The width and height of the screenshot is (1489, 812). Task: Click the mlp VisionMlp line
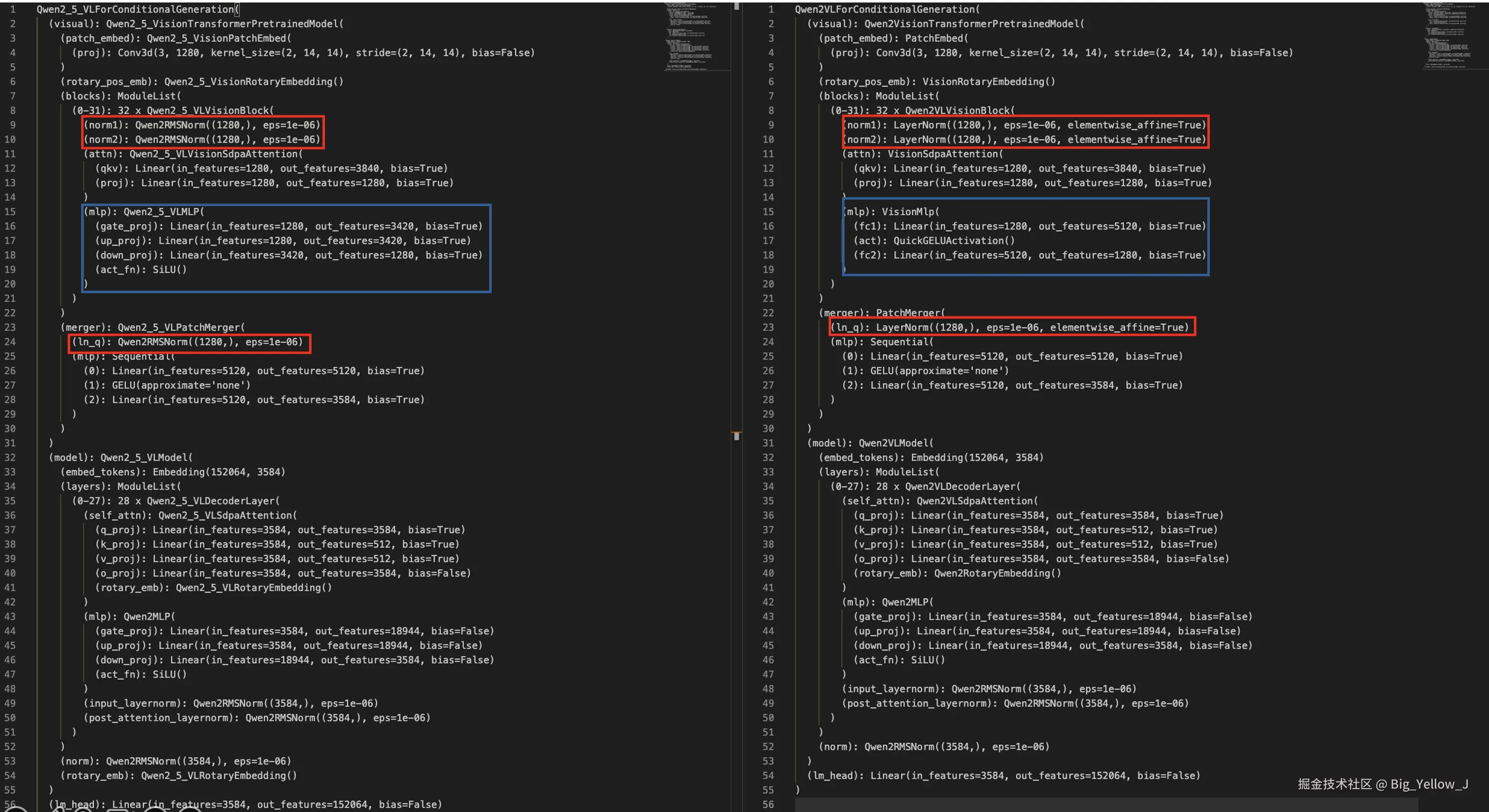coord(891,211)
